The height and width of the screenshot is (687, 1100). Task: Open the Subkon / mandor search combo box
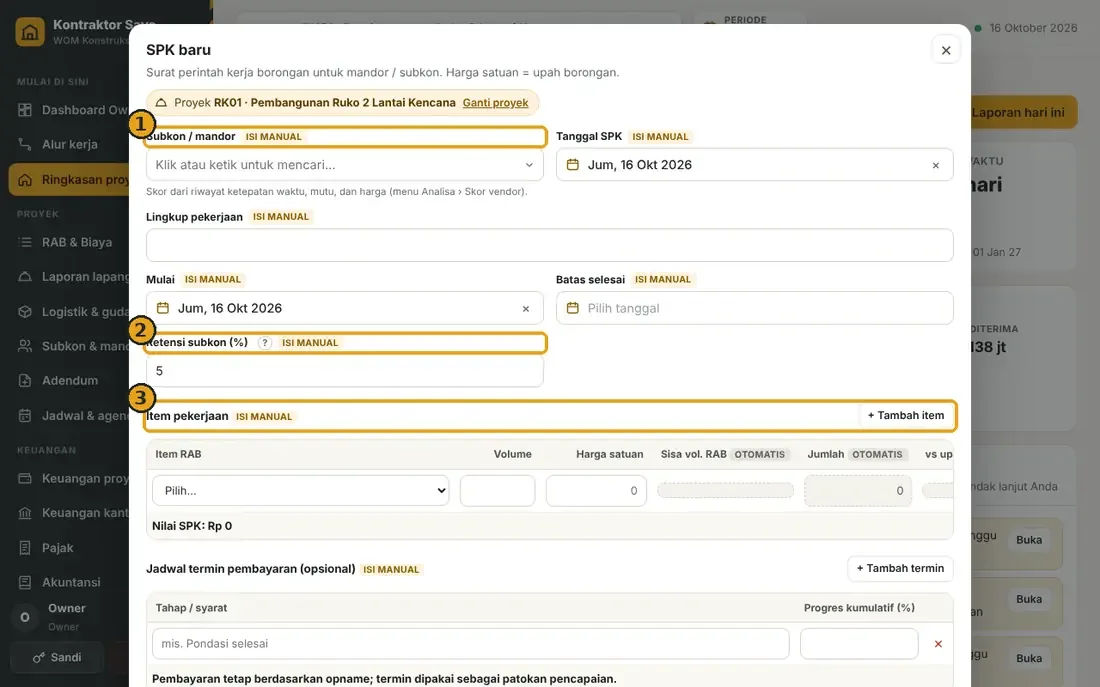pyautogui.click(x=344, y=165)
